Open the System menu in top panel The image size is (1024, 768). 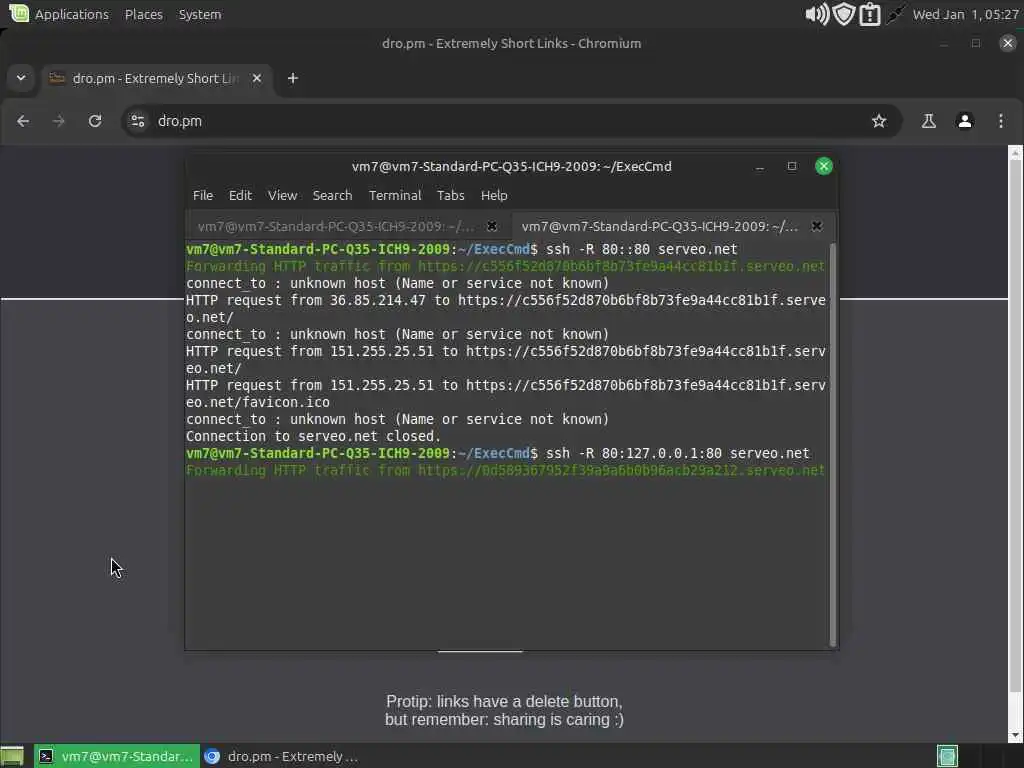pos(200,14)
